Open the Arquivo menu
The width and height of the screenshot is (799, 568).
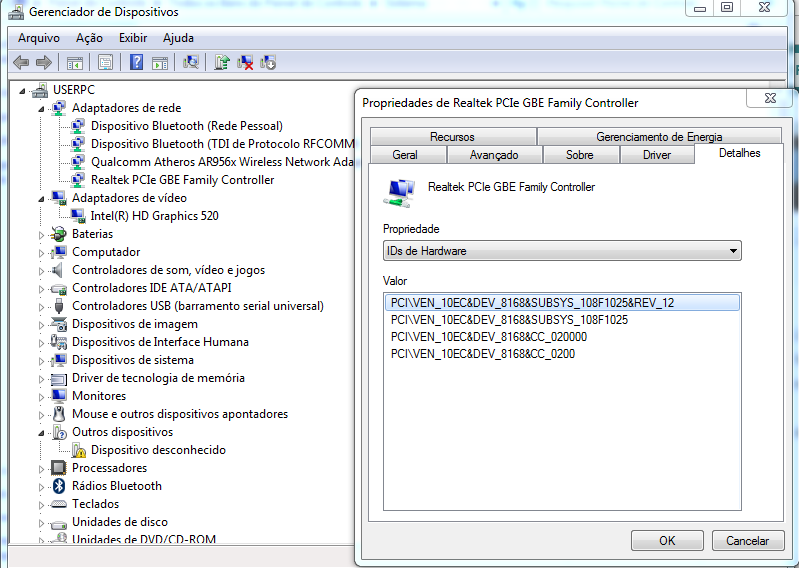pyautogui.click(x=39, y=38)
